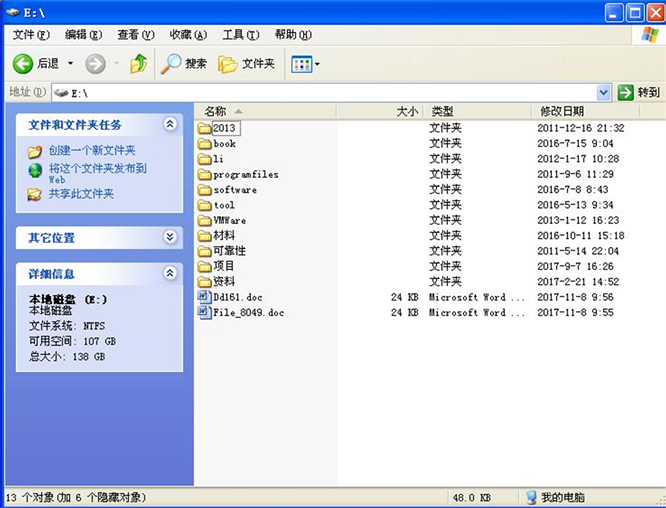Open the Back button history dropdown arrow
666x508 pixels.
[x=71, y=64]
